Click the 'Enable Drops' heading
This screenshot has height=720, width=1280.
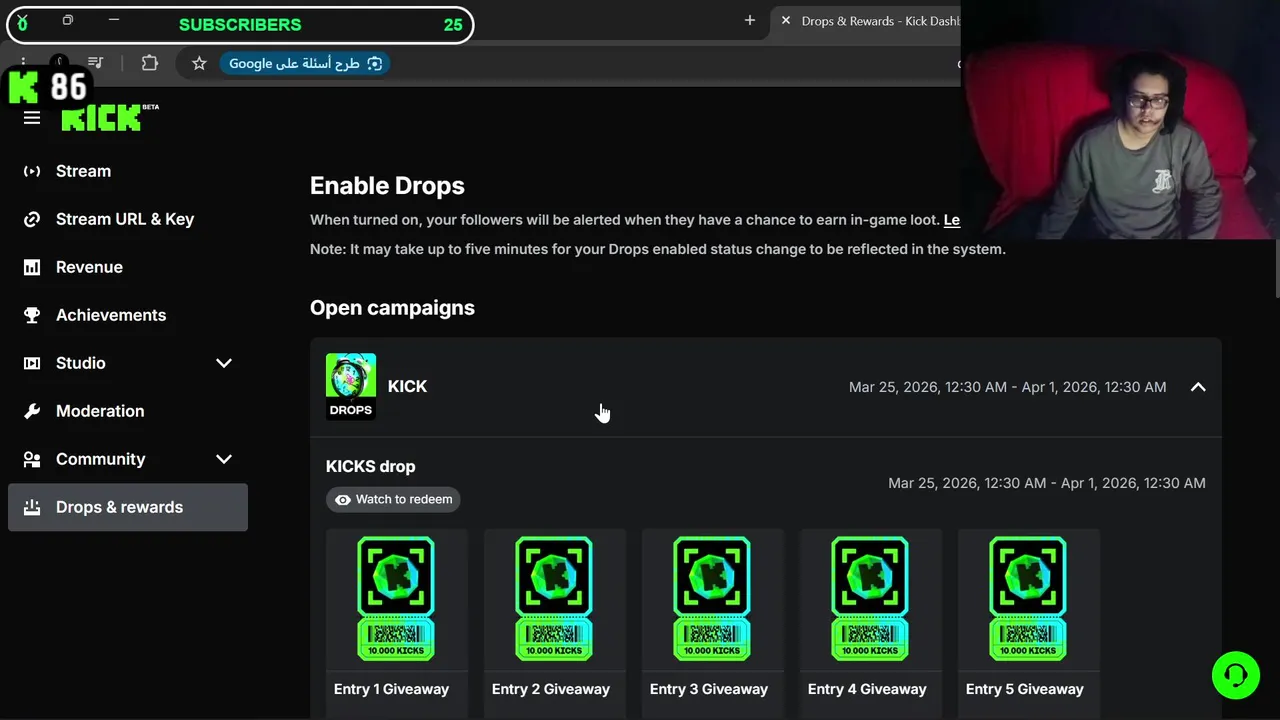pos(387,186)
